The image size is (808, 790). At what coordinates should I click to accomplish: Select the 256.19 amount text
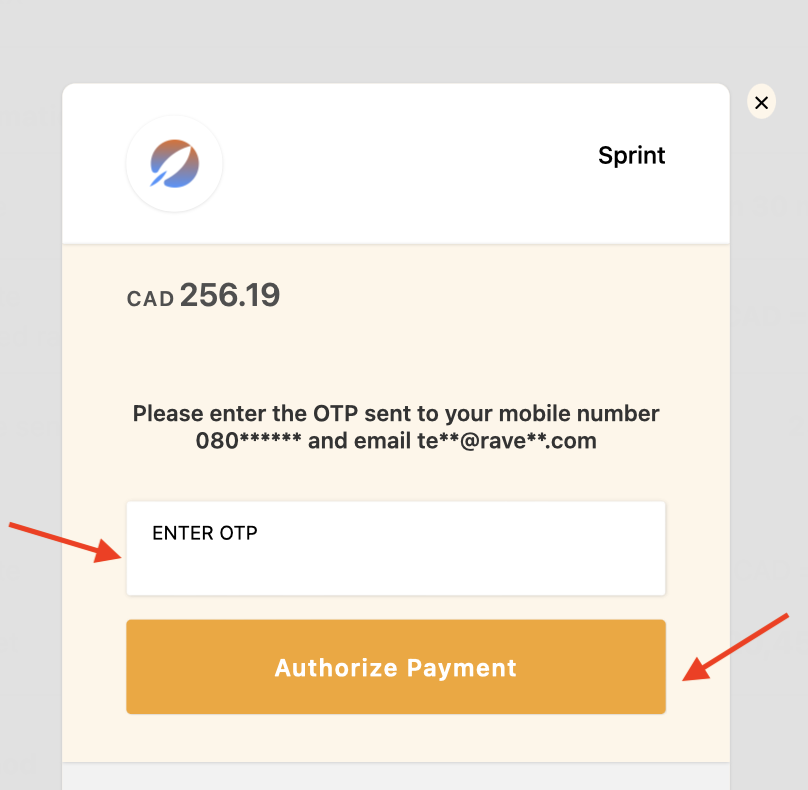coord(230,296)
